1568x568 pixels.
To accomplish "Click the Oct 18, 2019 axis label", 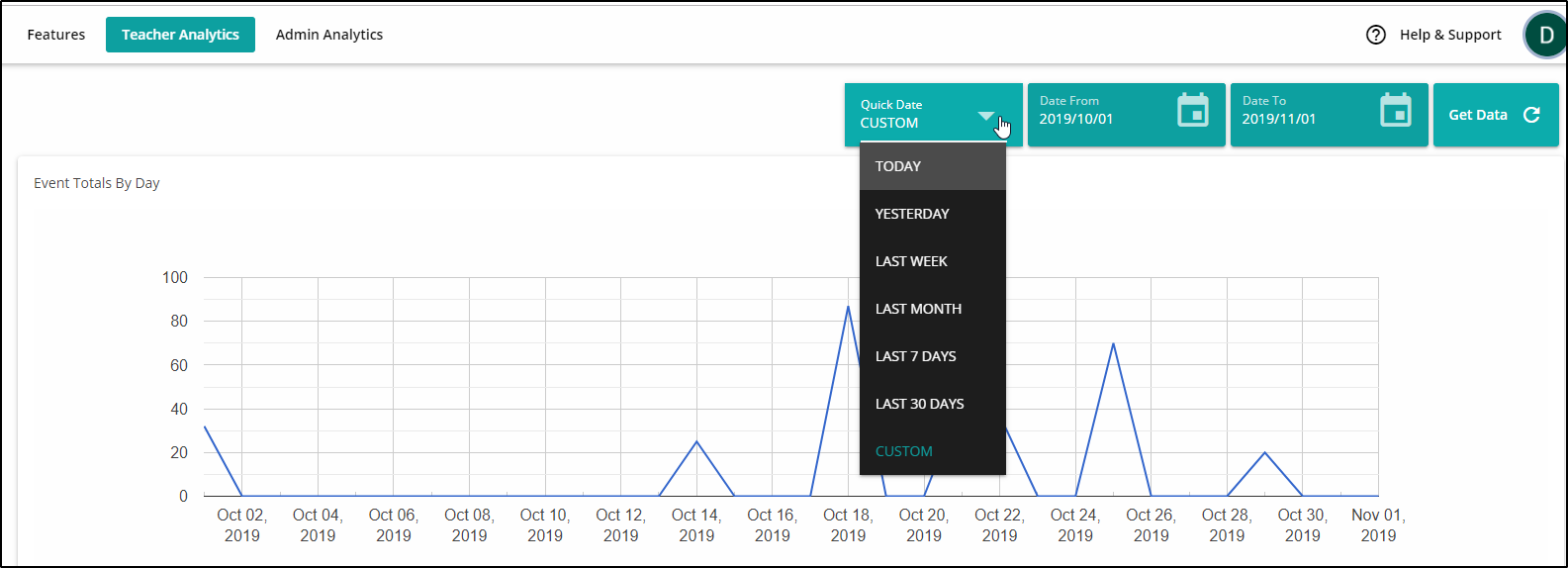I will tap(848, 525).
